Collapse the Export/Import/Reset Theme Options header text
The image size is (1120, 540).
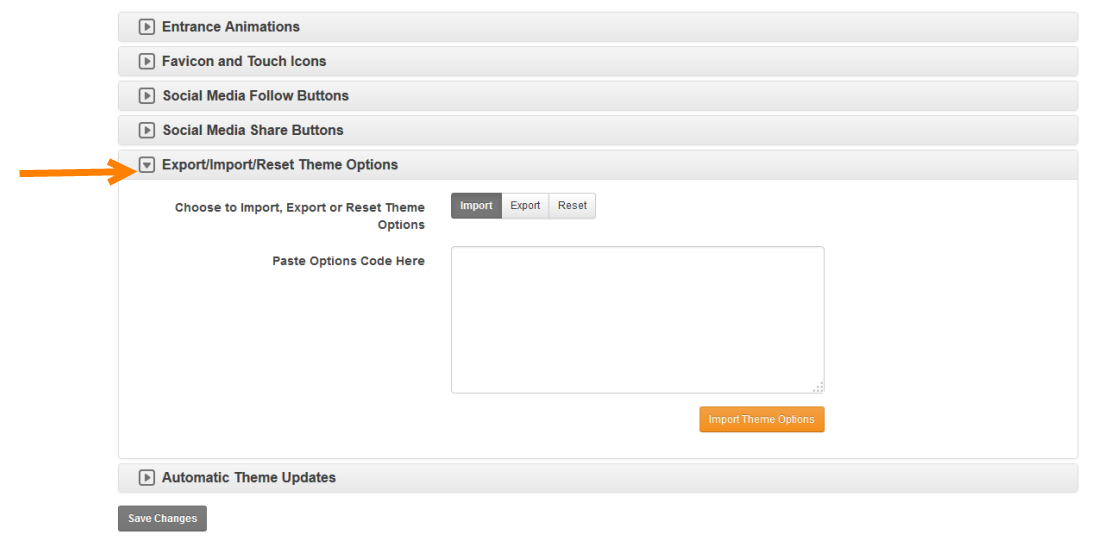[280, 165]
